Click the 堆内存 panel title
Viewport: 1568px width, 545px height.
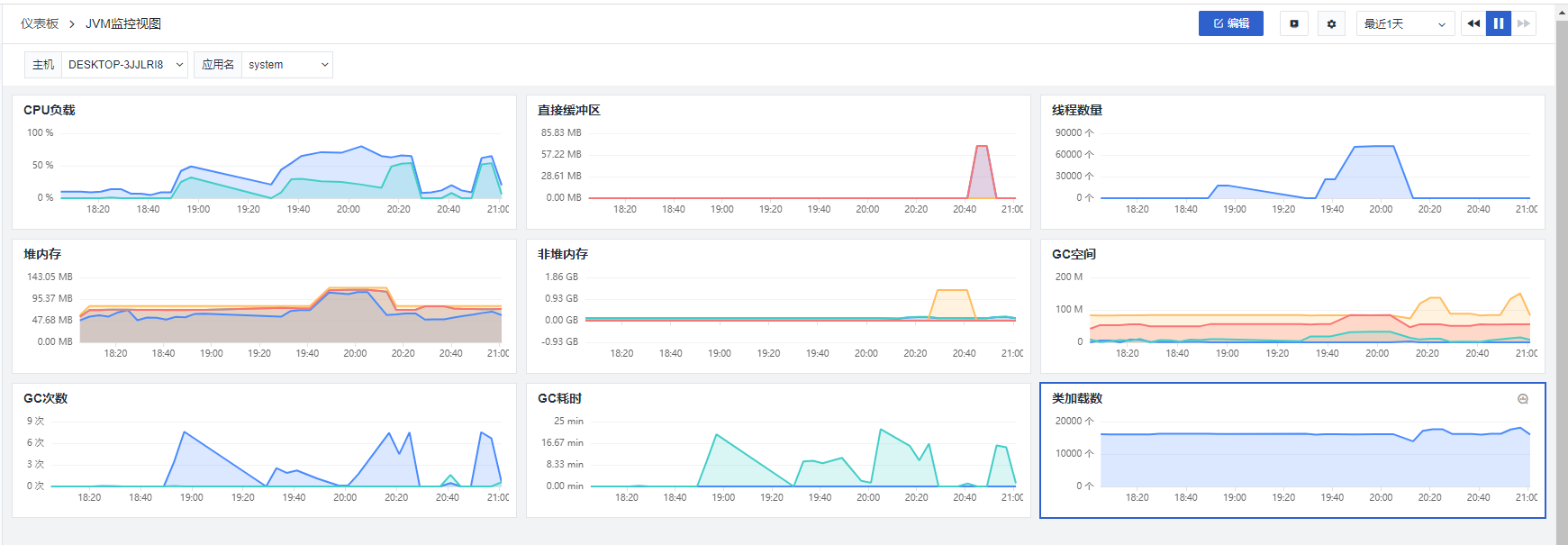coord(42,254)
